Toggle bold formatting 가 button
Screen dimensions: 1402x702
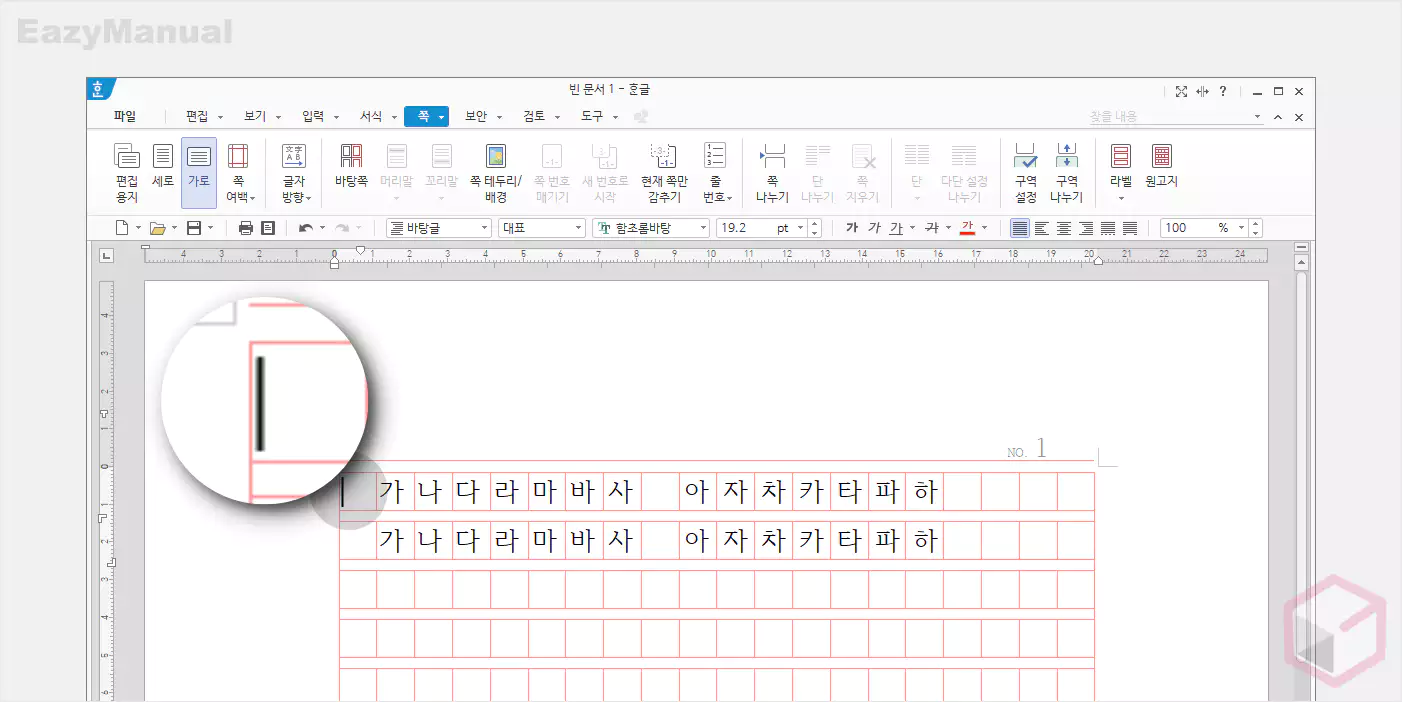click(852, 228)
